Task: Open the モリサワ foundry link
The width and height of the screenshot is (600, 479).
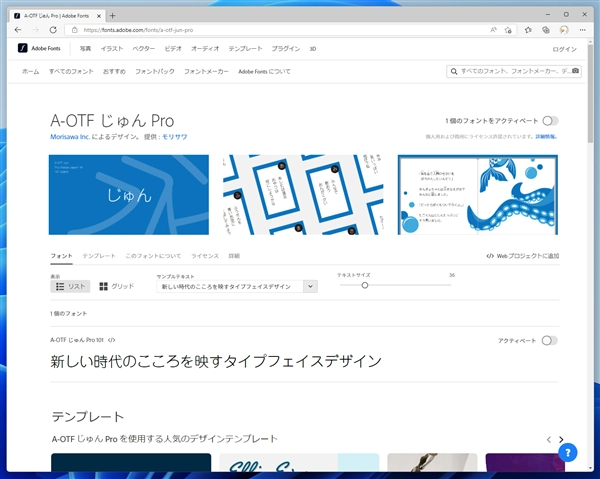Action: coord(174,137)
